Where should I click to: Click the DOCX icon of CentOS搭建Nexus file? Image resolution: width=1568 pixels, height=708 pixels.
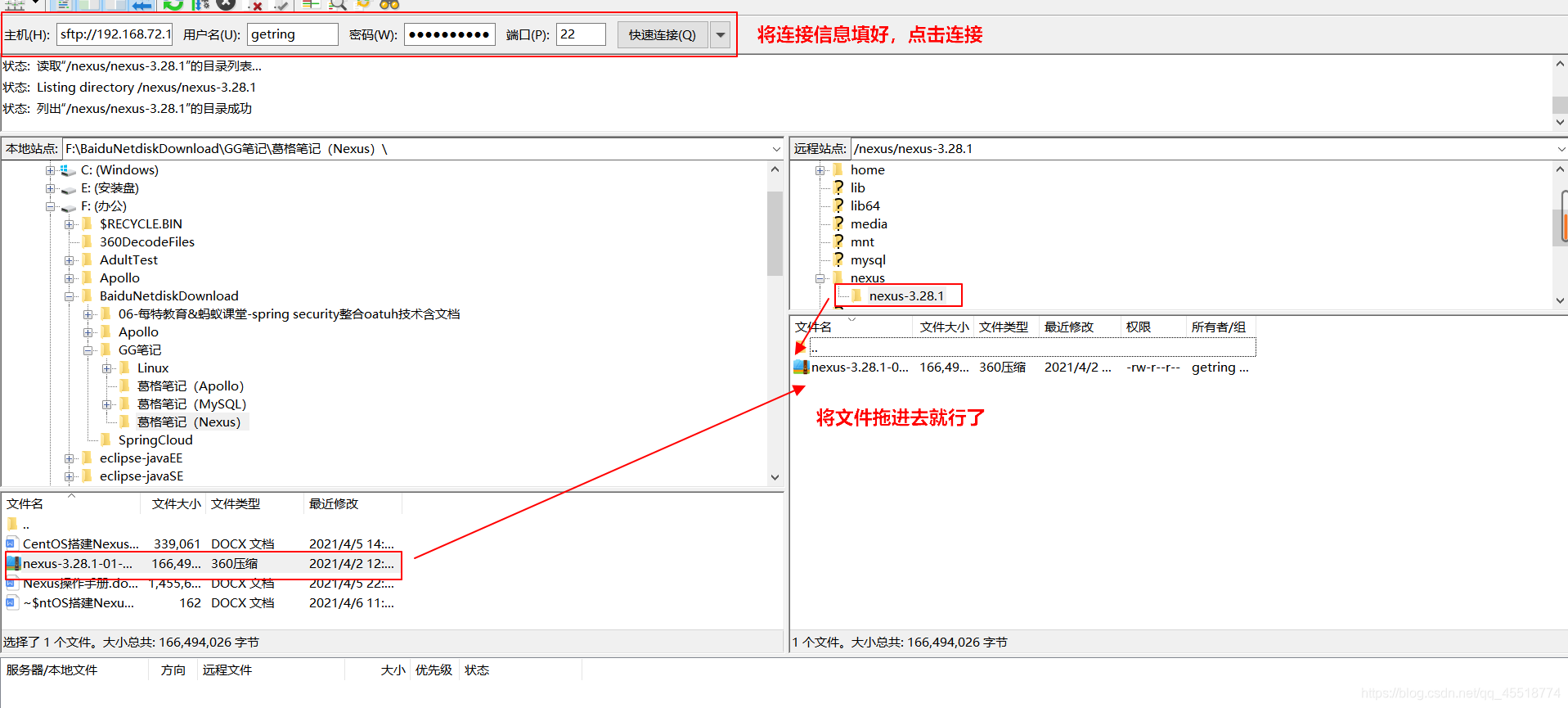tap(11, 543)
